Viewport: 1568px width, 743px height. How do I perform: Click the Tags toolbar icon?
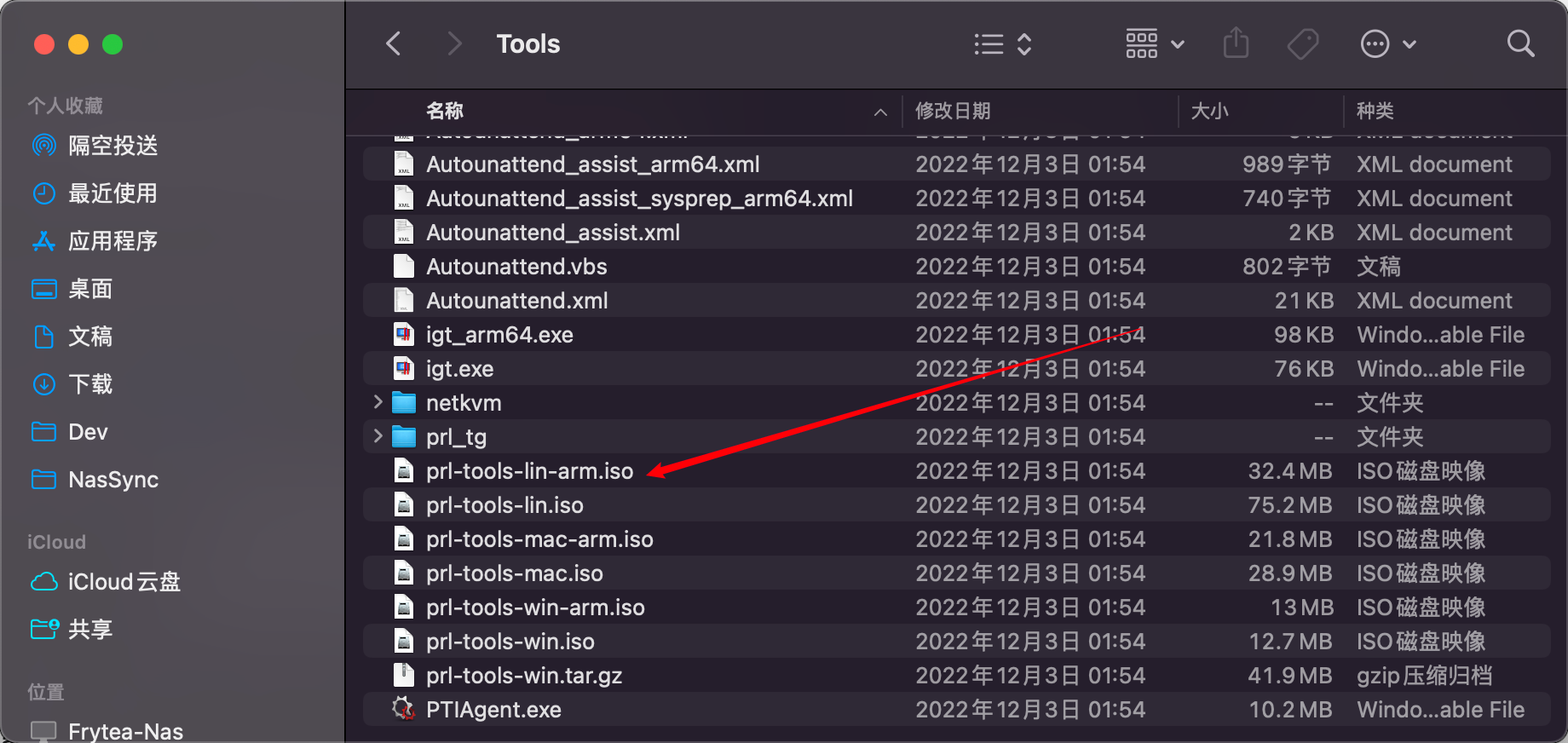1302,43
